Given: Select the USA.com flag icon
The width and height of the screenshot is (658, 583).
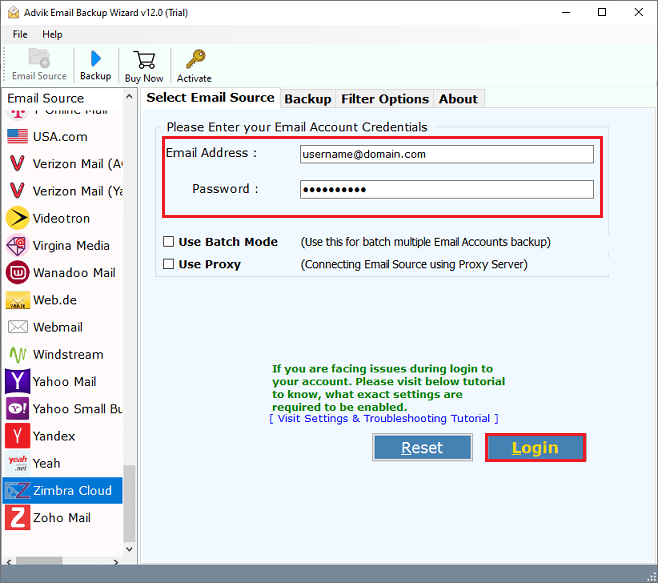Looking at the screenshot, I should 17,136.
